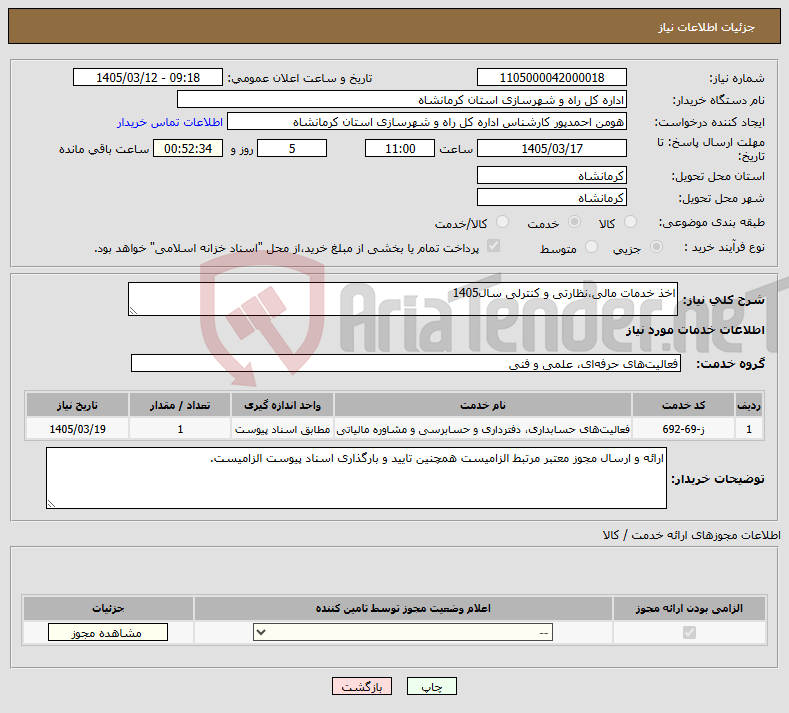Click the جزئیات column header
The width and height of the screenshot is (789, 713).
point(108,608)
